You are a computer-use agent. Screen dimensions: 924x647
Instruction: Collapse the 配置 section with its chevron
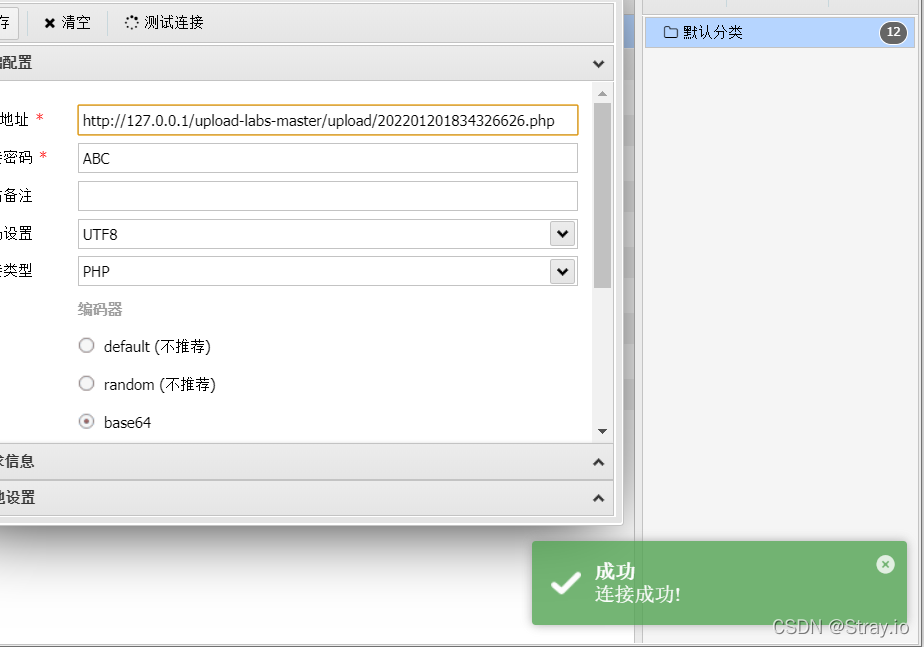click(598, 64)
